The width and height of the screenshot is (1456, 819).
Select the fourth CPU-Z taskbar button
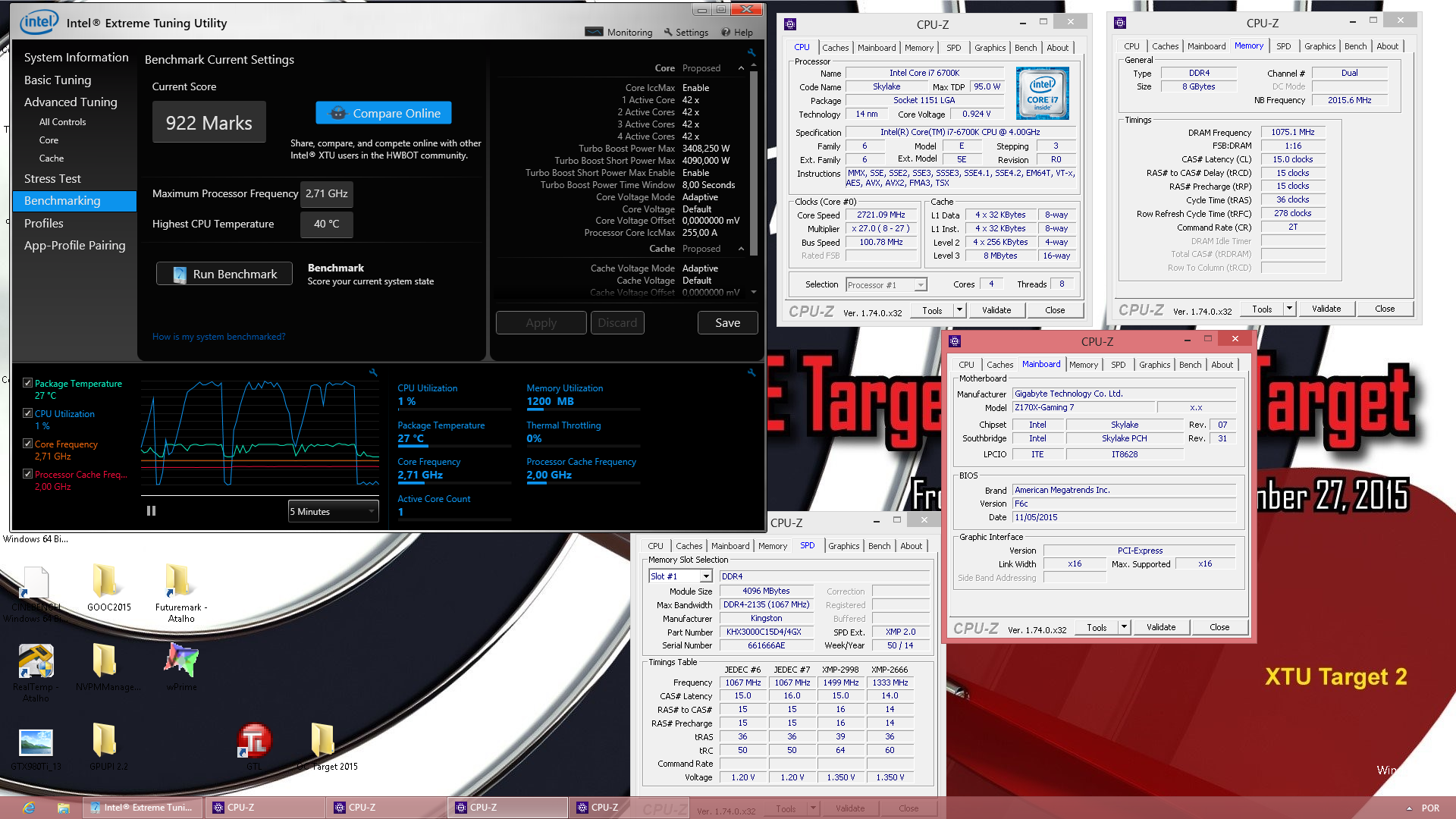[628, 808]
